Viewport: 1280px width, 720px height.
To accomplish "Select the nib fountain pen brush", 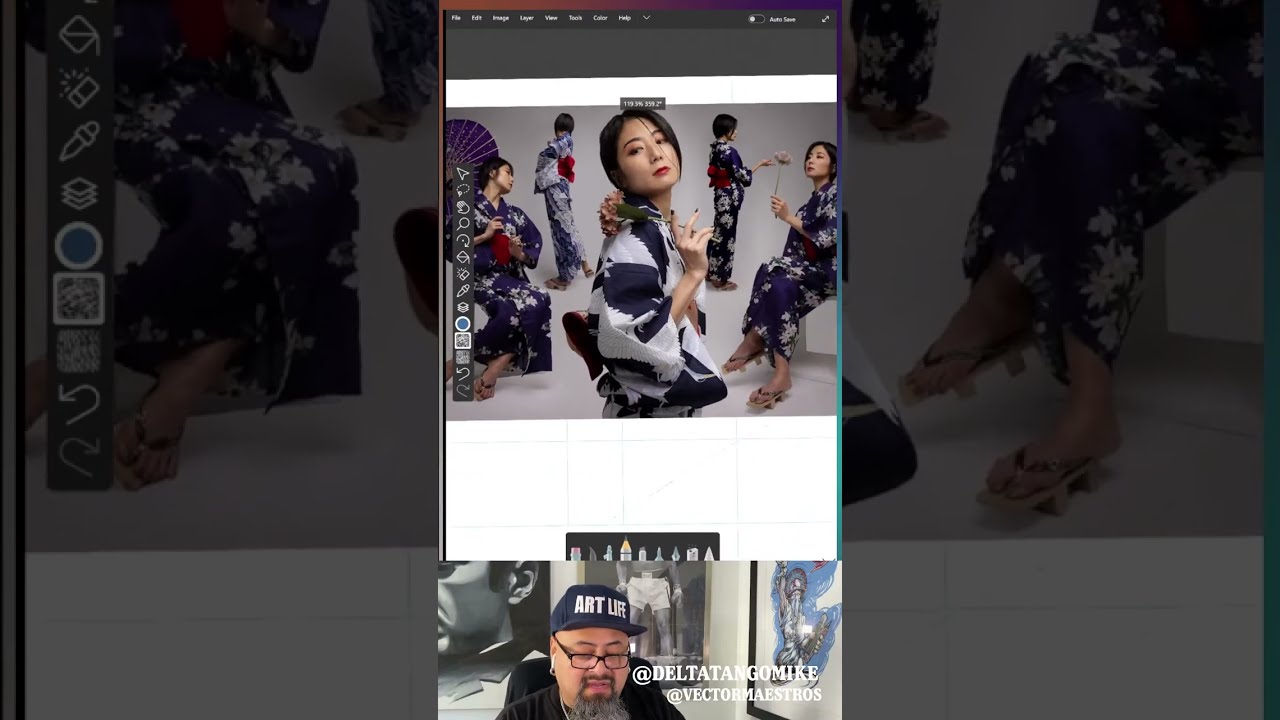I will point(676,554).
